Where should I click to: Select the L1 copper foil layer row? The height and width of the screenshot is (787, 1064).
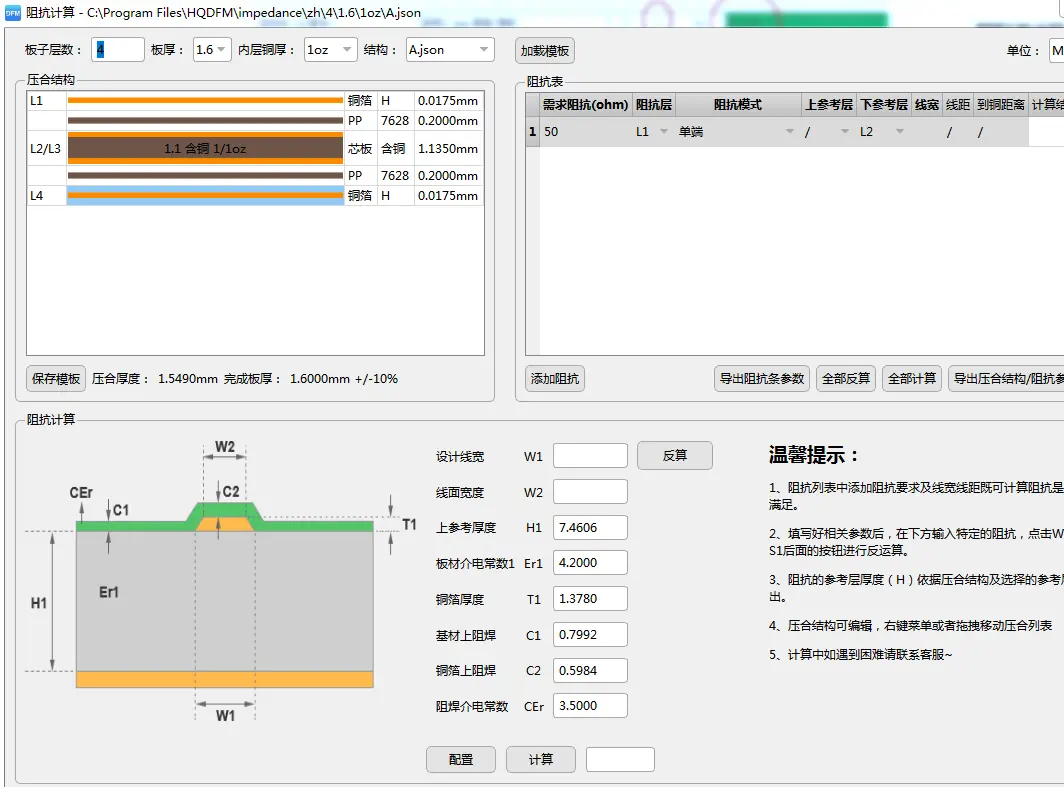coord(255,100)
